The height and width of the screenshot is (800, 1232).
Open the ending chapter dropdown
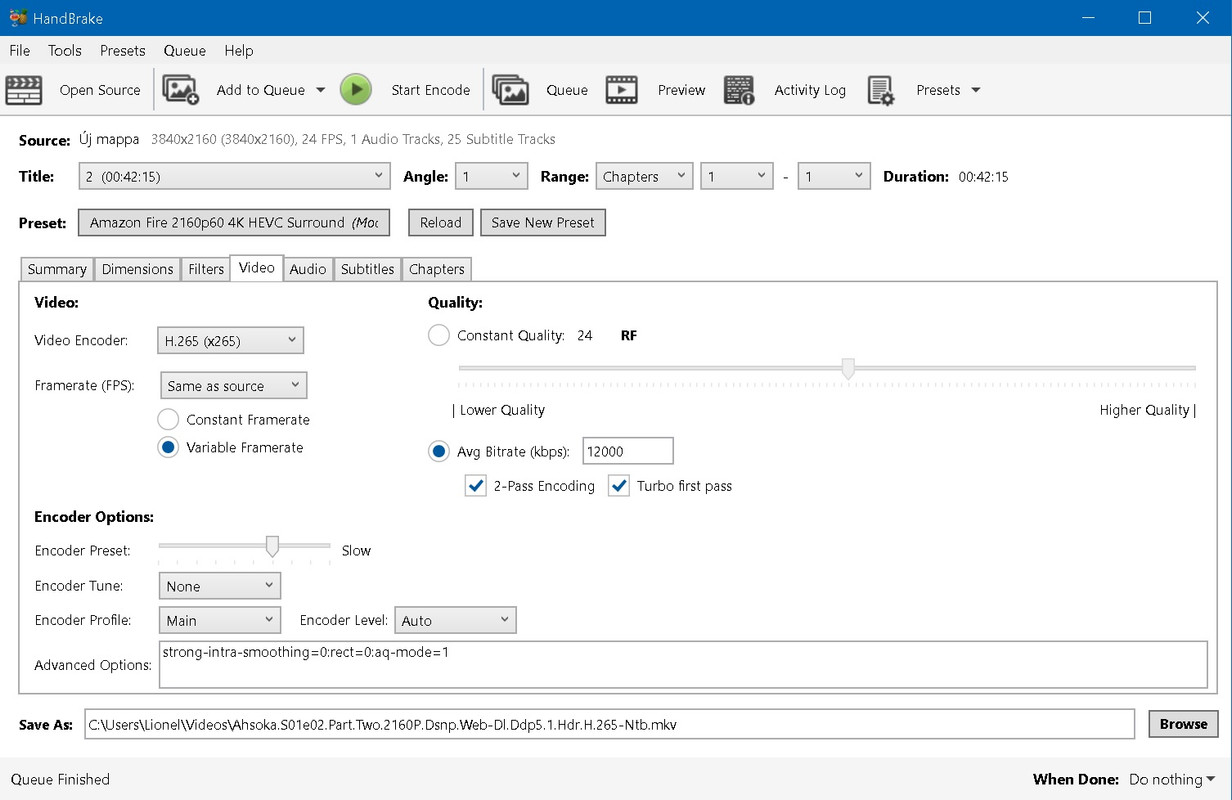834,176
